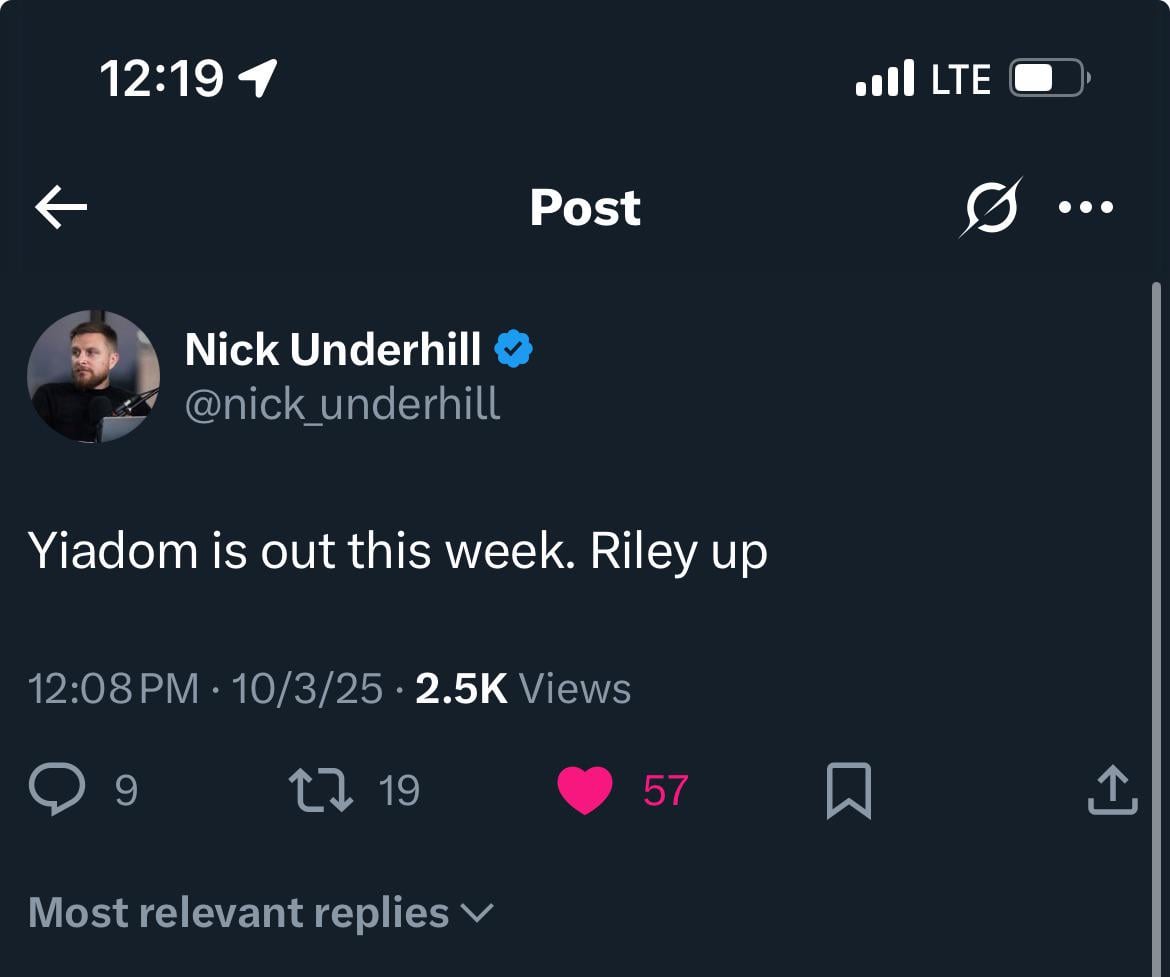Open Nick Underhill's profile picture

coord(93,377)
